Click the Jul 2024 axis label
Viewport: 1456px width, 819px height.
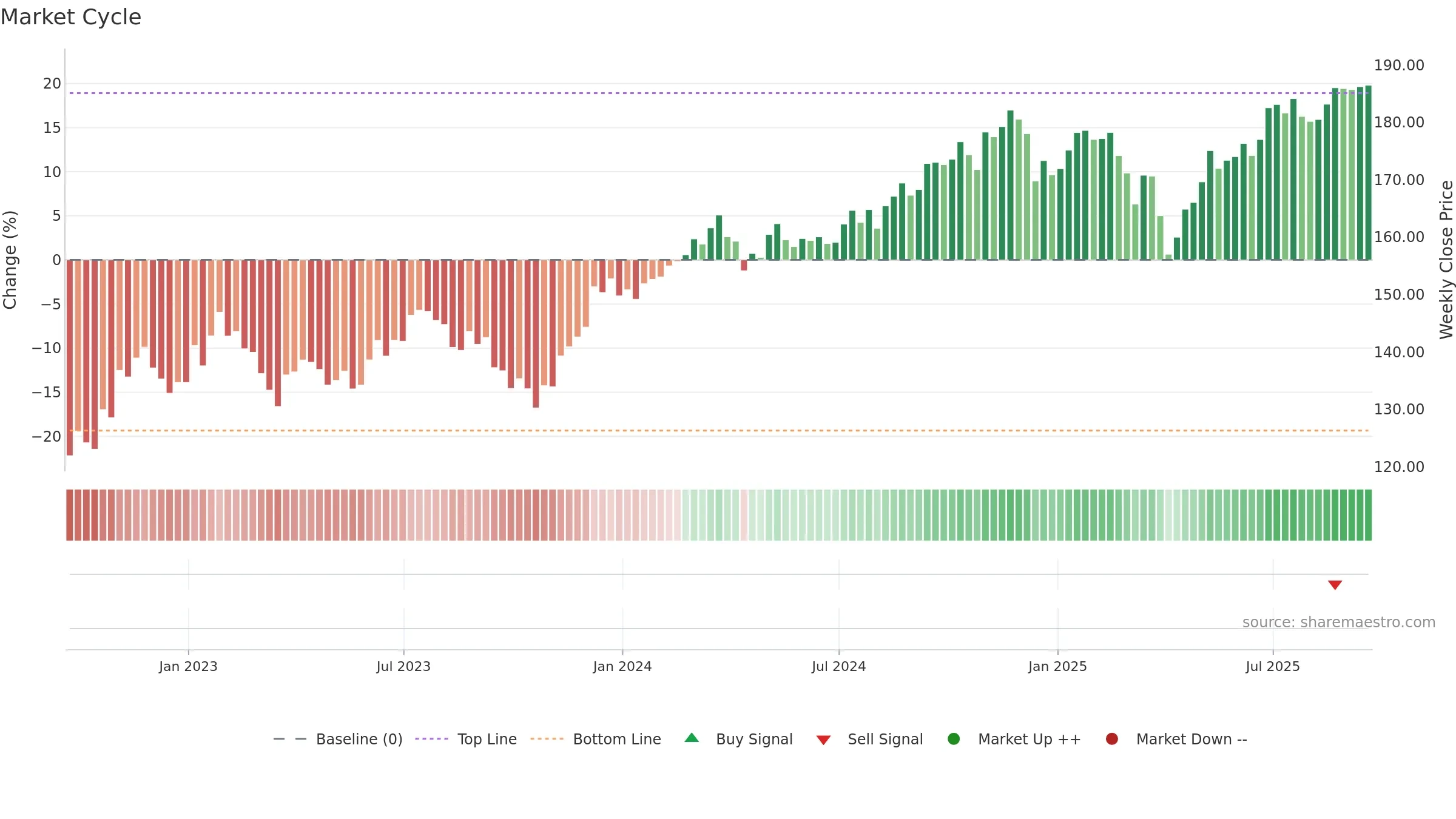pyautogui.click(x=839, y=666)
